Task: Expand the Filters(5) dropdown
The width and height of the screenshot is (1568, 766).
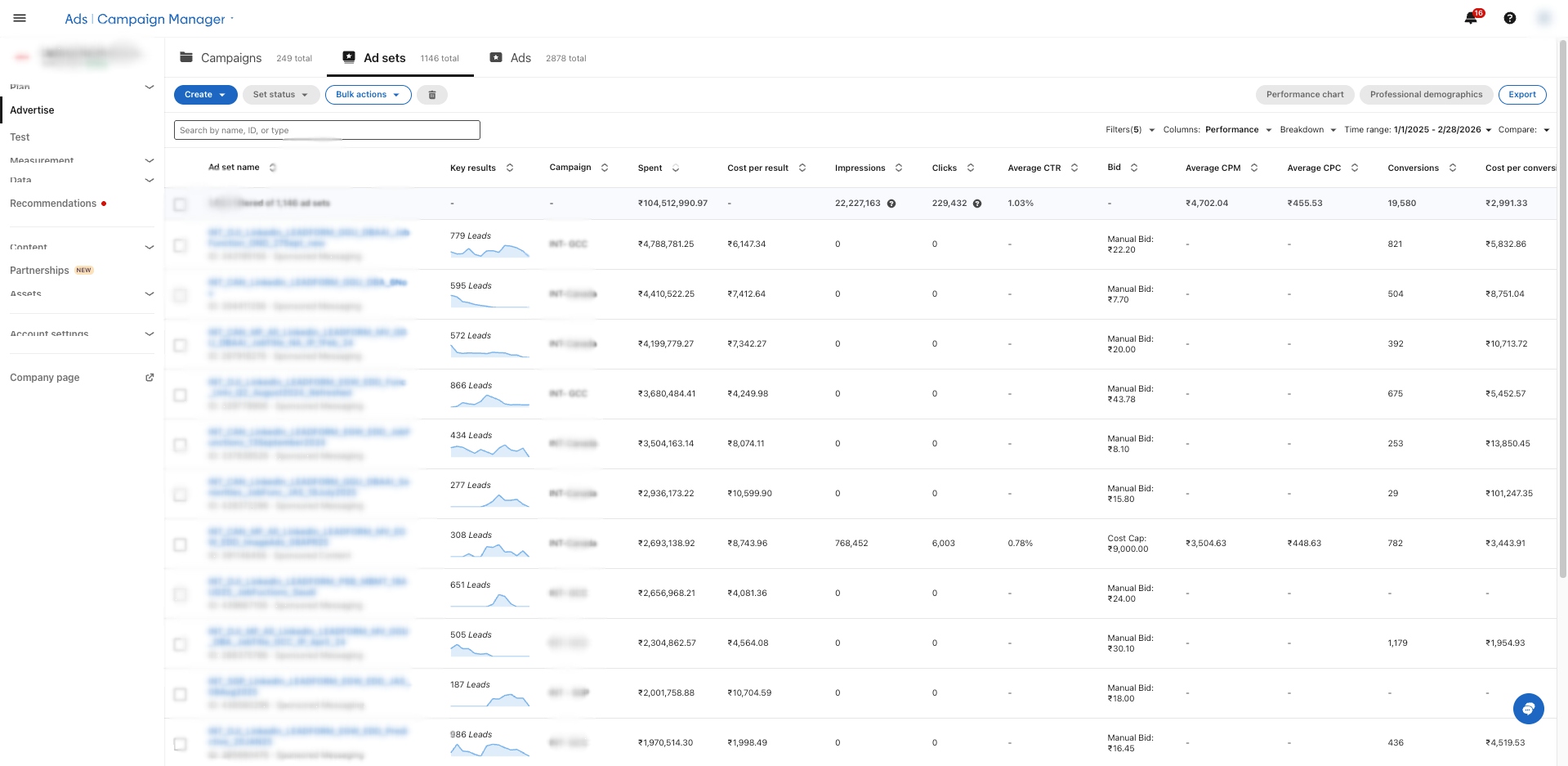Action: click(x=1129, y=130)
